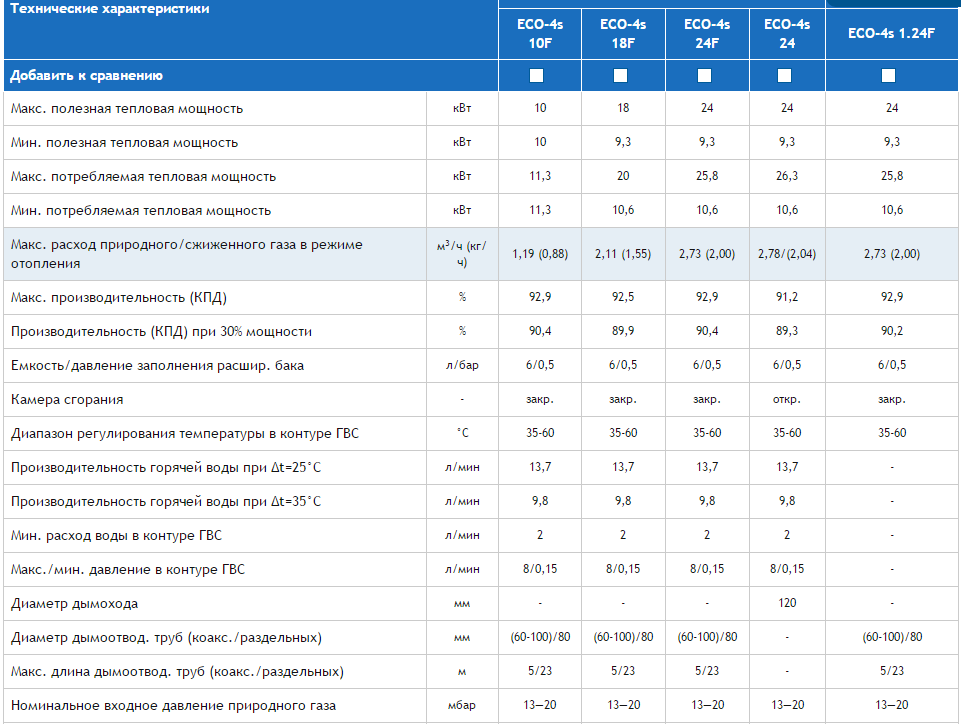The image size is (961, 724).
Task: Click row 'Мин. расход воды в контуре ГВС'
Action: [480, 536]
